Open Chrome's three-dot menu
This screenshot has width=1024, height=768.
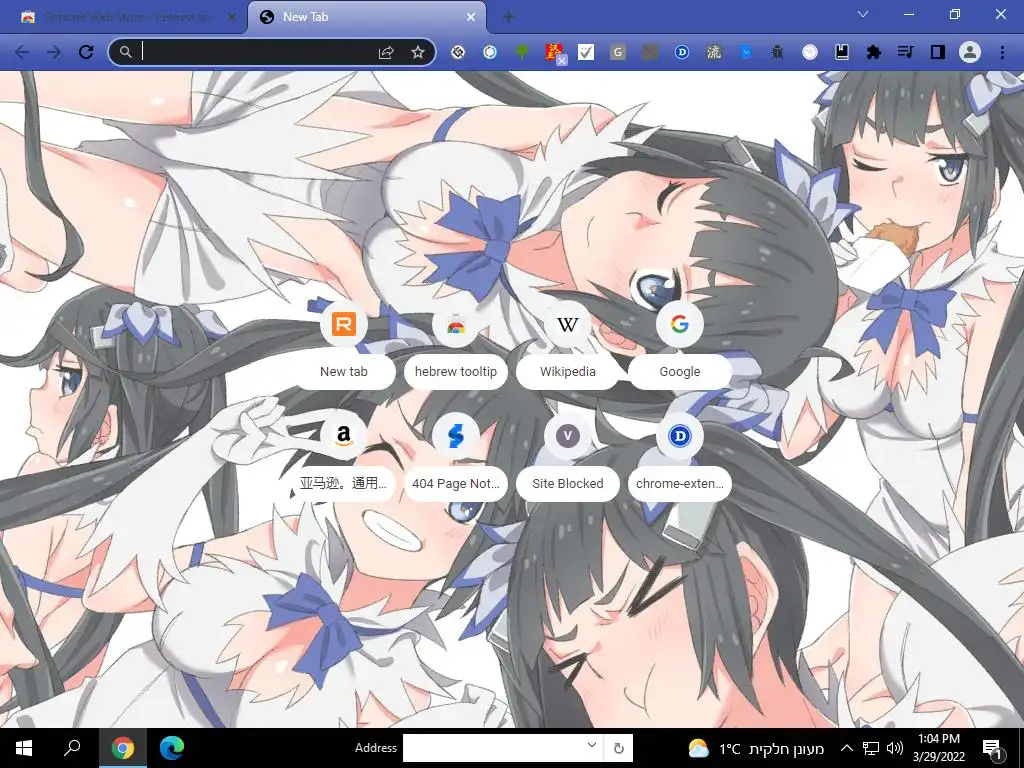(x=1002, y=52)
